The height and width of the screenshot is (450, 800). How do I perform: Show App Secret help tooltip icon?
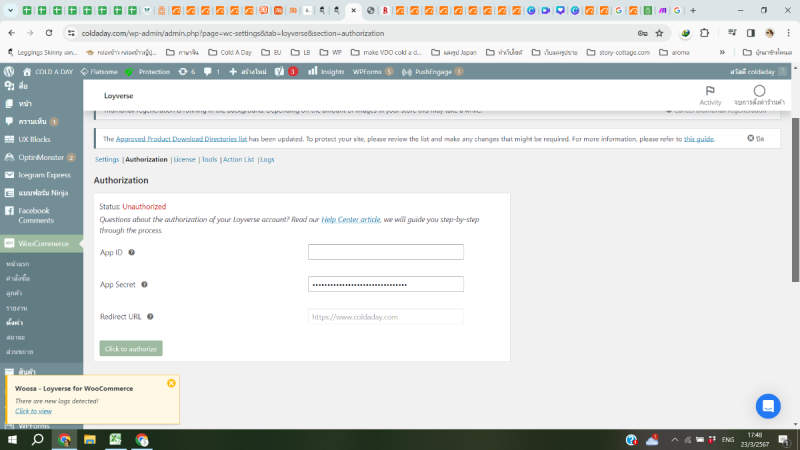(144, 285)
